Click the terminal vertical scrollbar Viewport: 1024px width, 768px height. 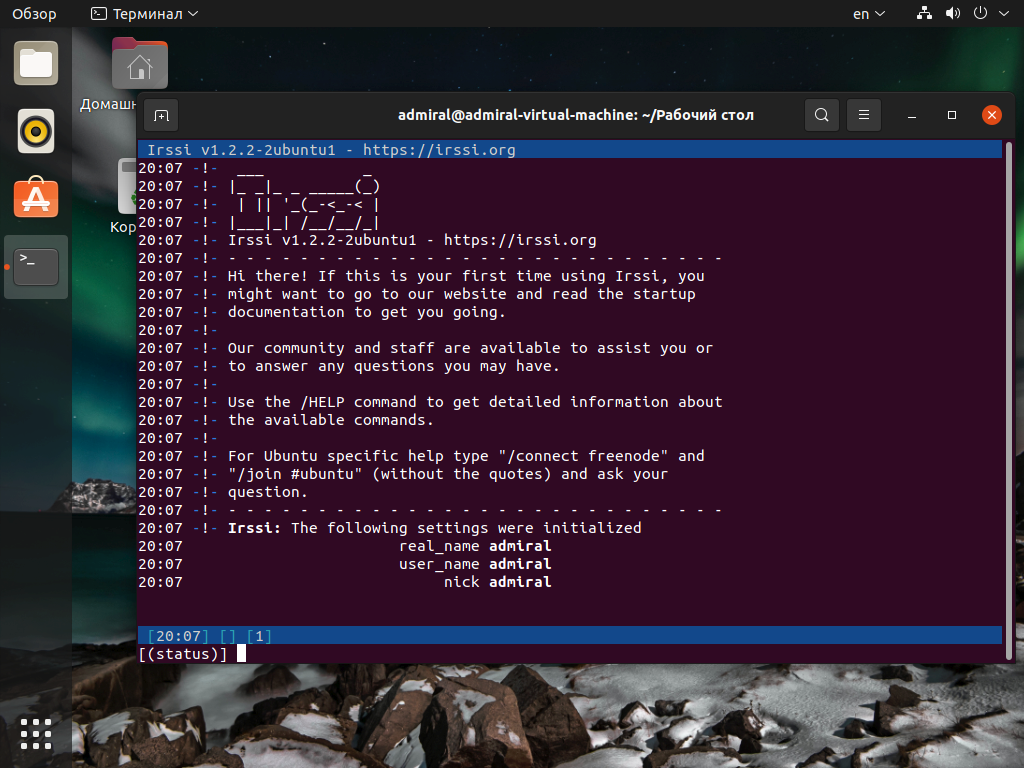(1008, 400)
